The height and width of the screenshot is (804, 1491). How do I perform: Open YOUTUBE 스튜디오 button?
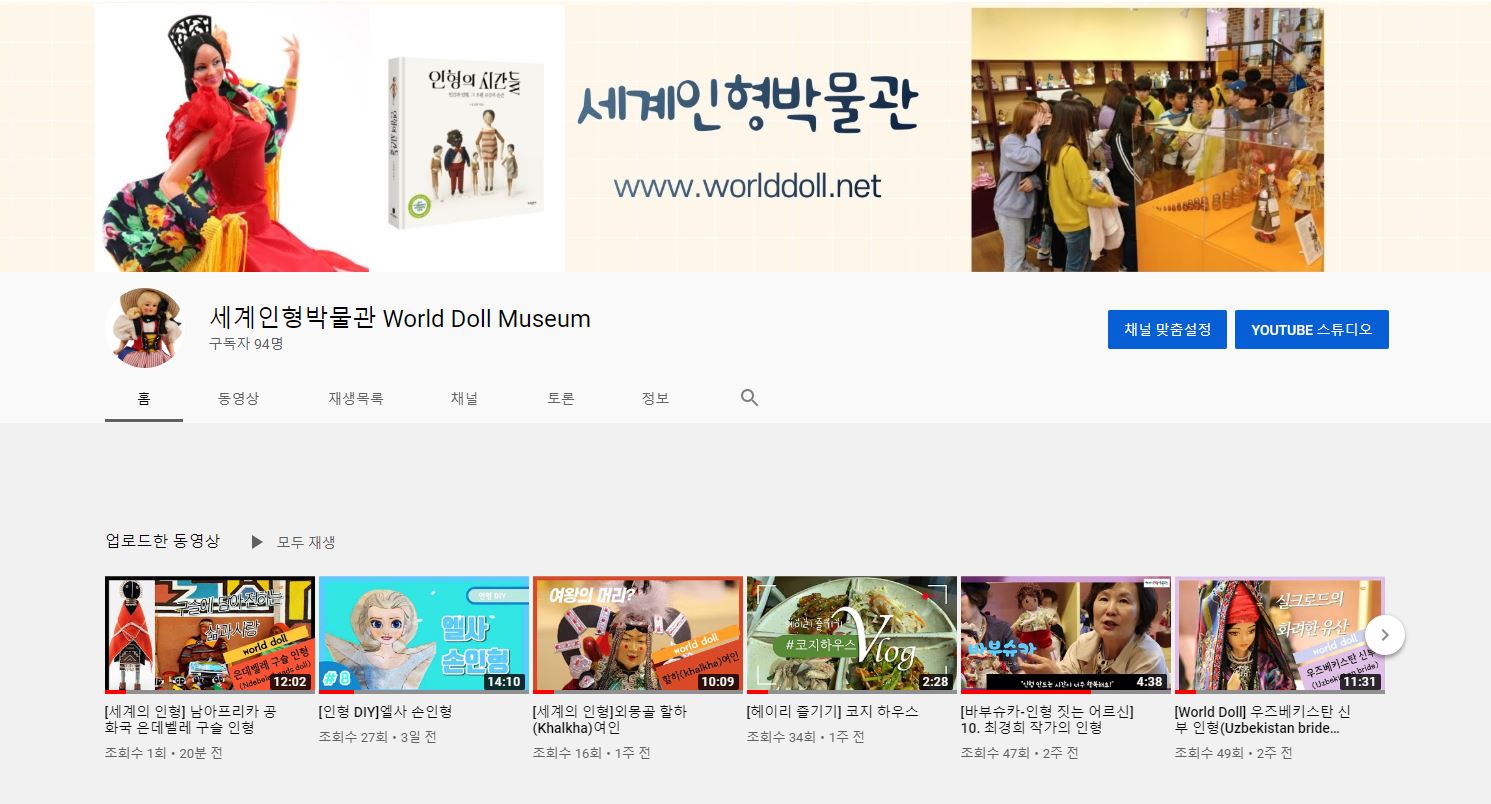pos(1312,330)
